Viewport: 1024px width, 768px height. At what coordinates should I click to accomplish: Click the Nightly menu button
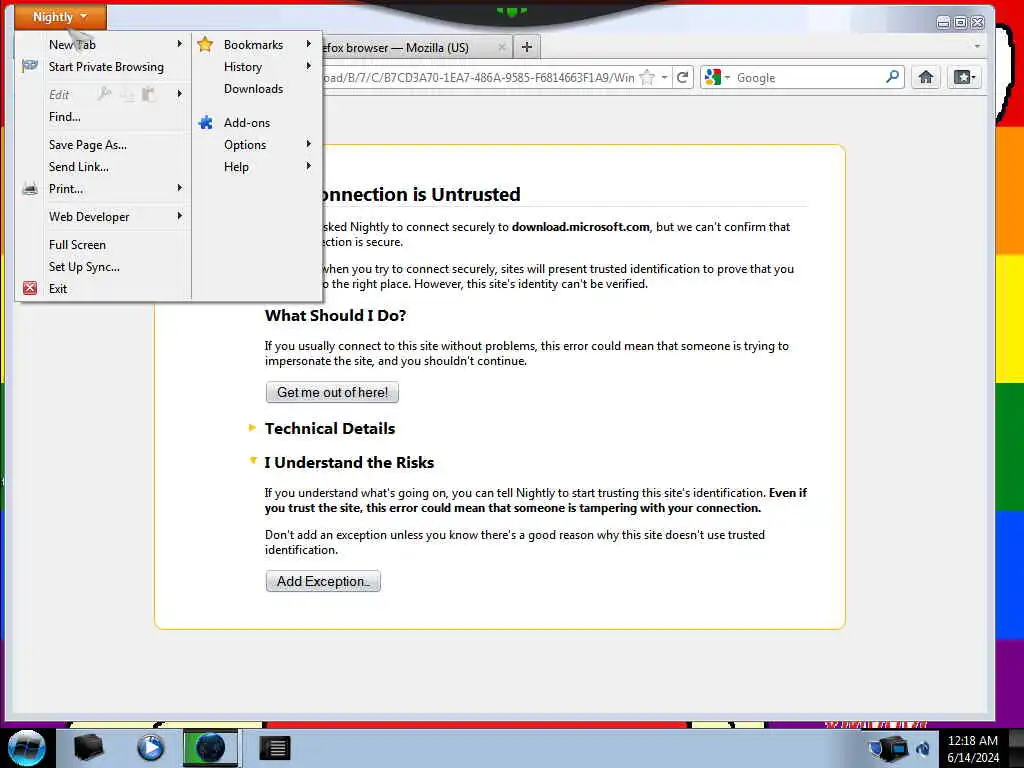60,17
